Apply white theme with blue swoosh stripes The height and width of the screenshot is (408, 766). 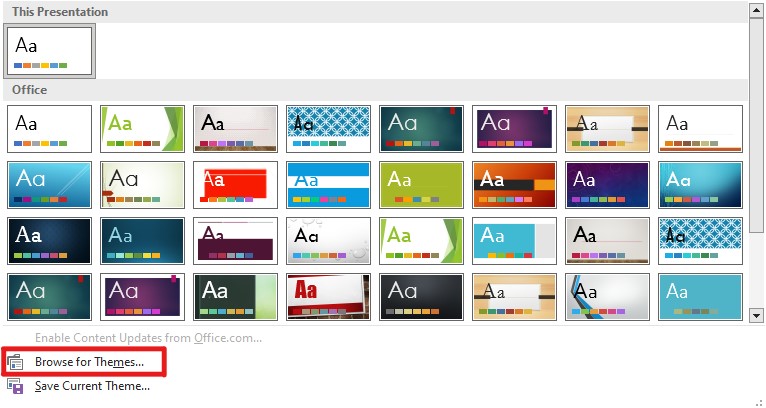(x=607, y=297)
